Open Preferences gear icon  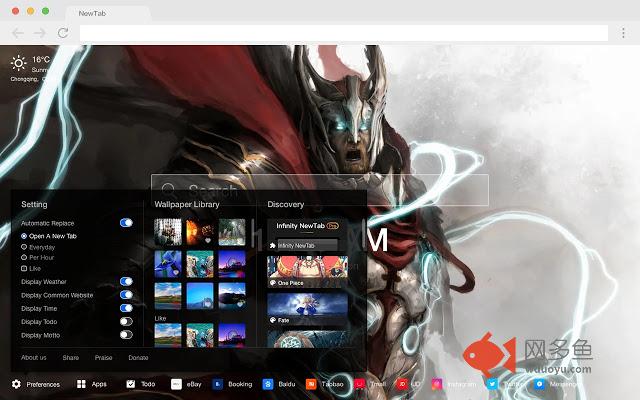click(16, 384)
